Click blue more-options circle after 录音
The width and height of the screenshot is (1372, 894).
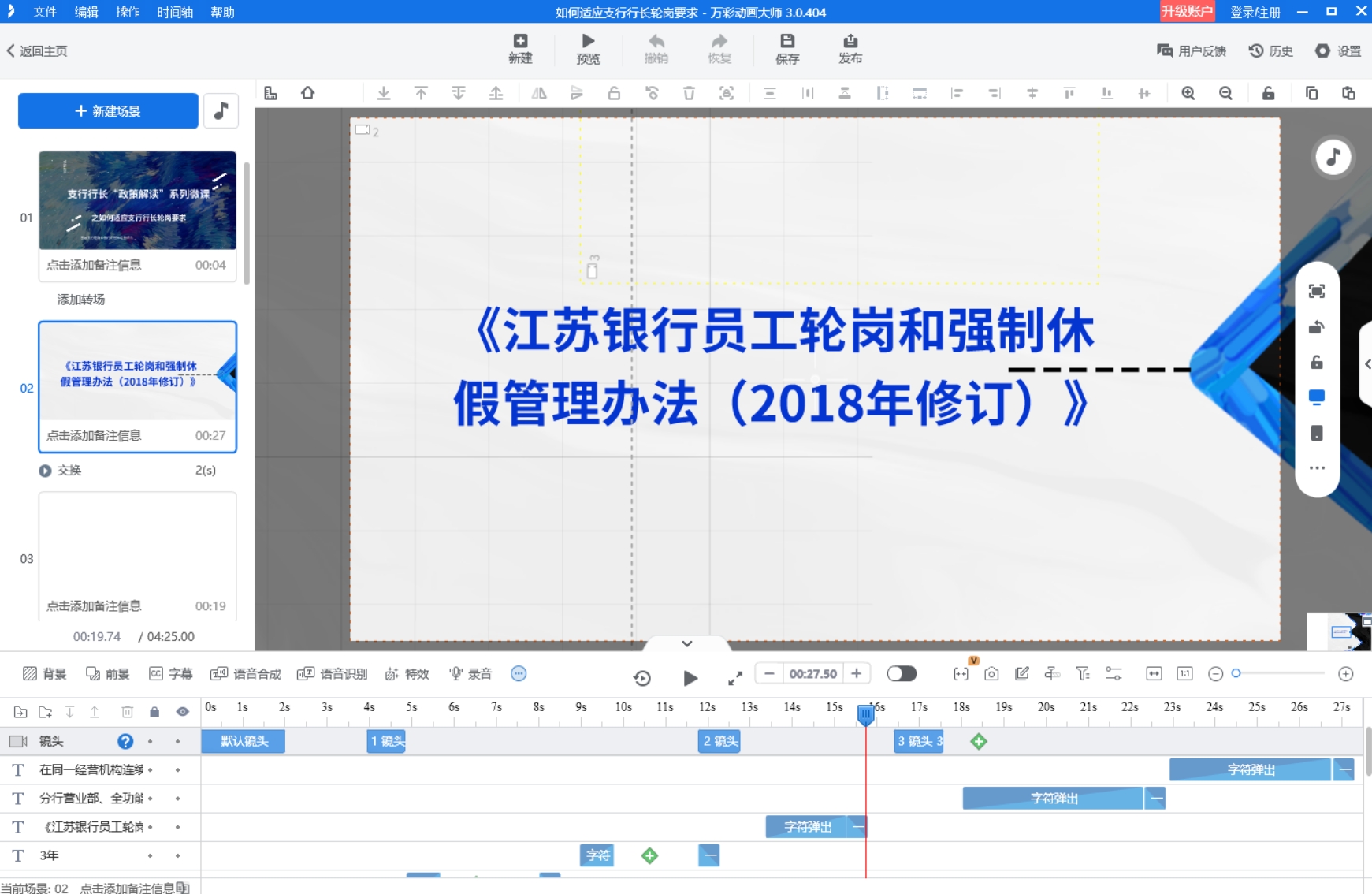coord(519,674)
